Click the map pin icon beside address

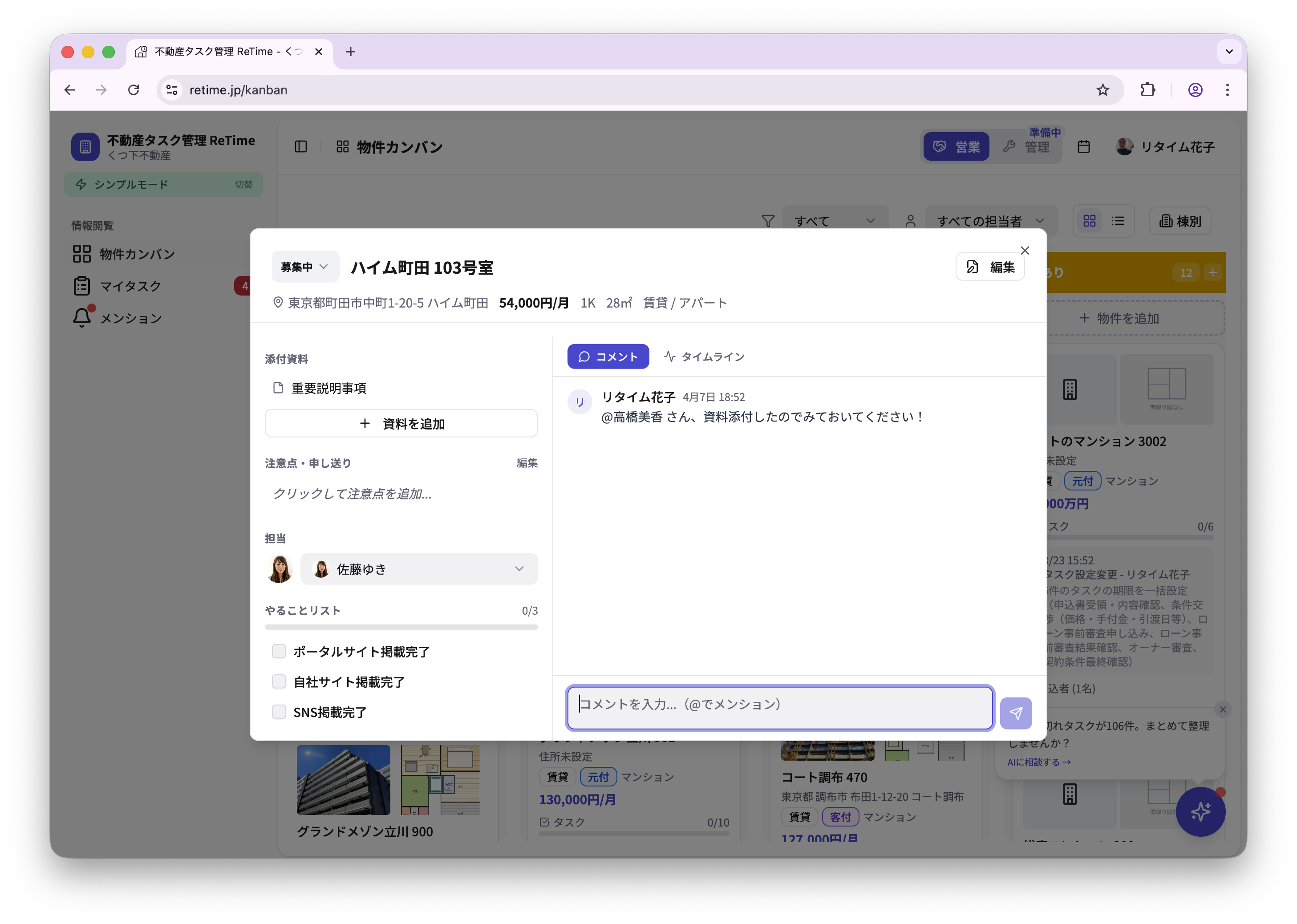[278, 303]
